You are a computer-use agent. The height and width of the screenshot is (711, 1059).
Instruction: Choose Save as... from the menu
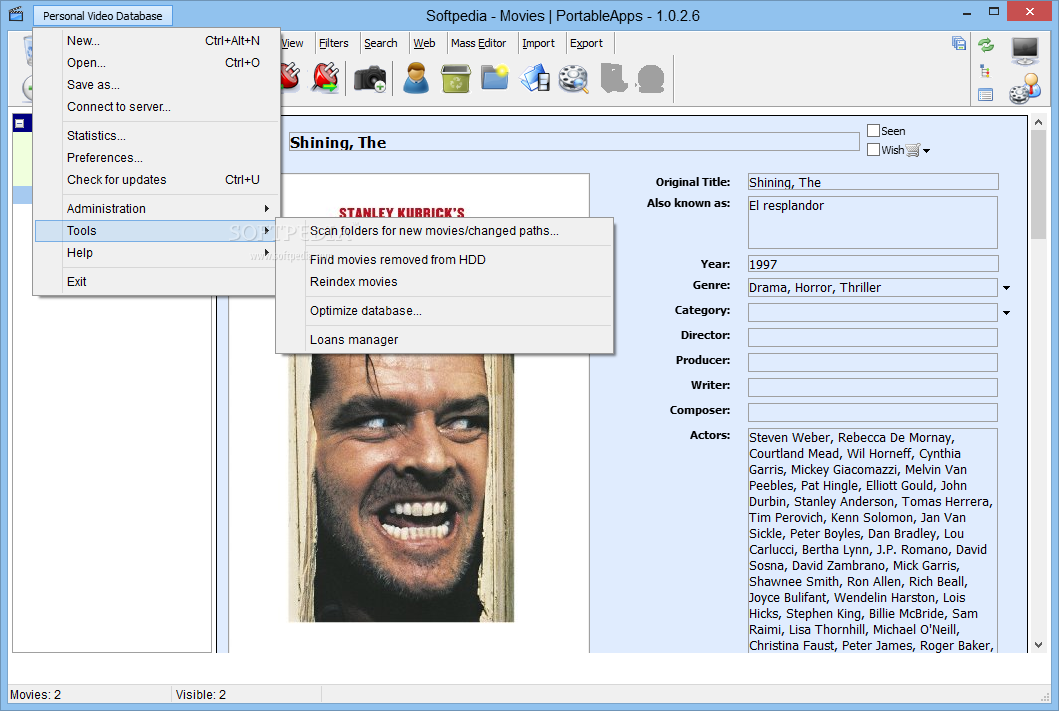pyautogui.click(x=157, y=84)
